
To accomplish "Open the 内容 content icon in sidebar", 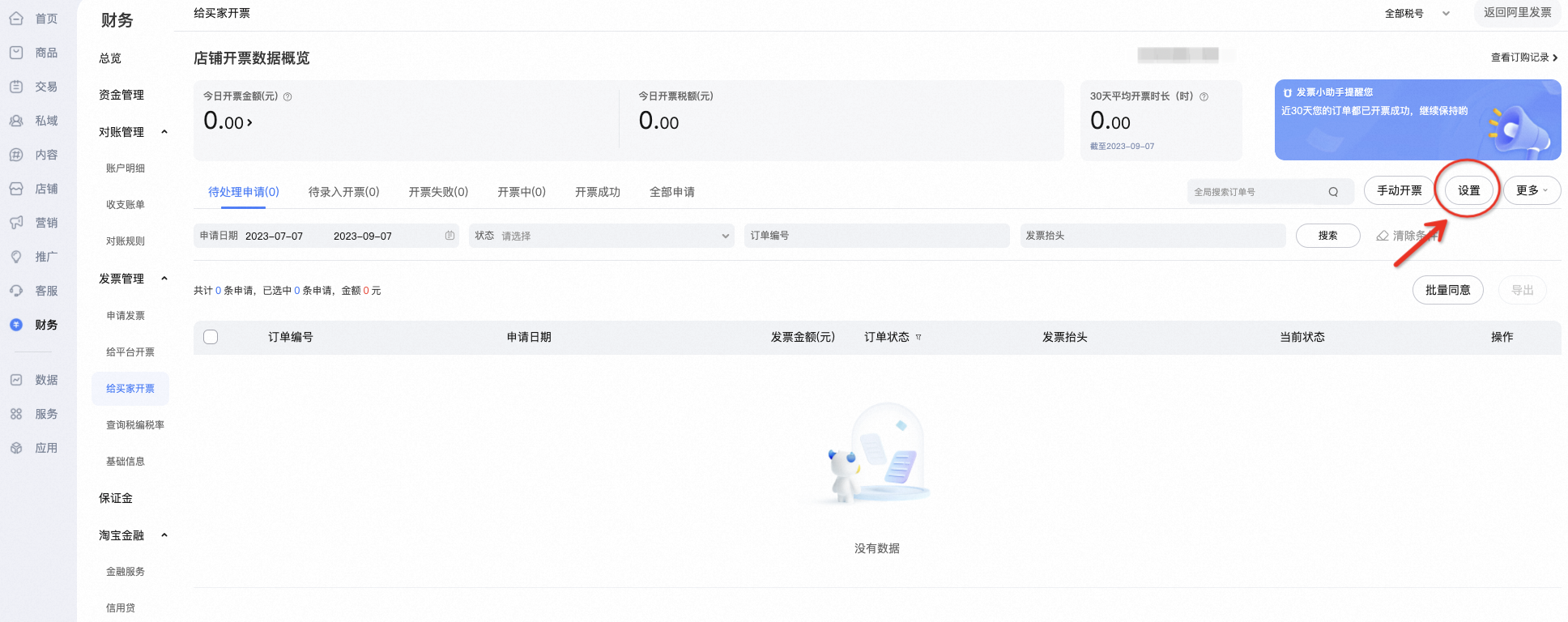I will tap(16, 155).
